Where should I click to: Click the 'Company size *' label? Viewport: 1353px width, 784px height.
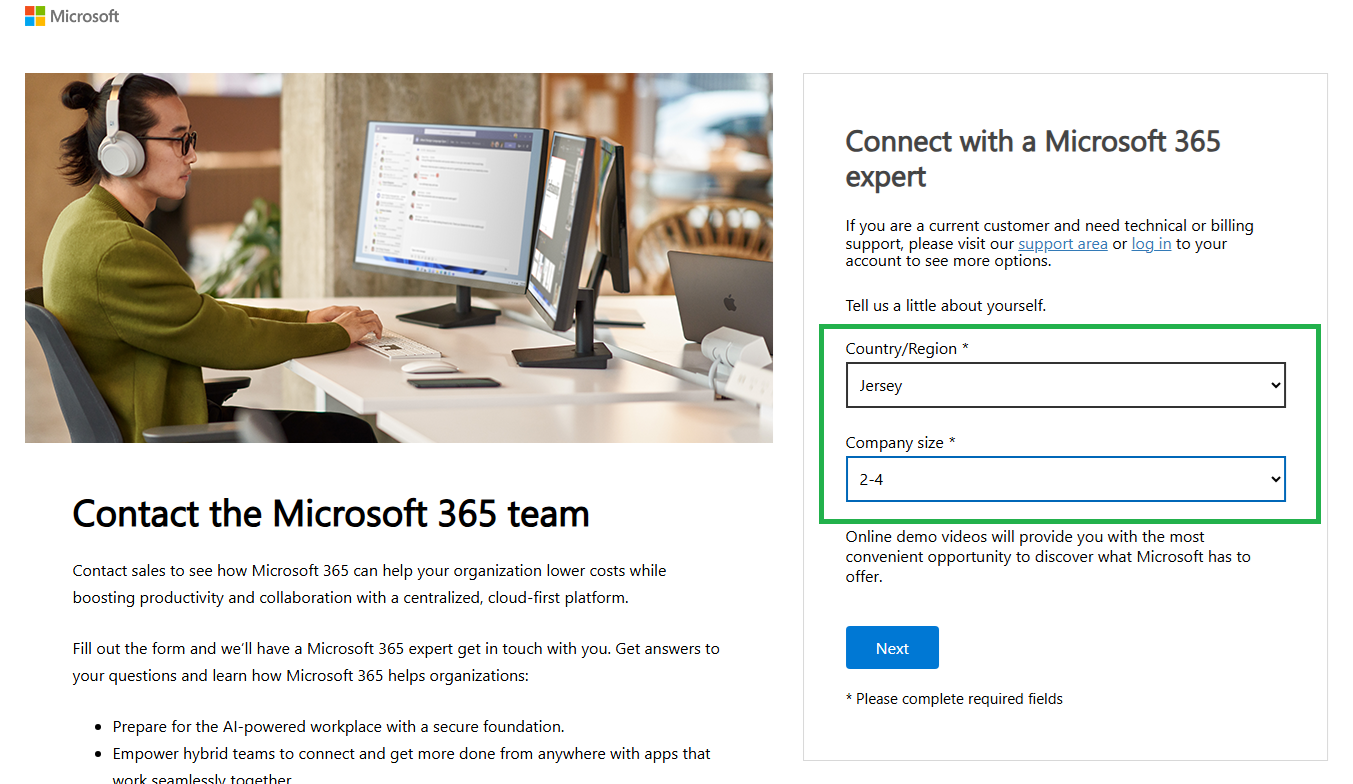click(x=900, y=443)
